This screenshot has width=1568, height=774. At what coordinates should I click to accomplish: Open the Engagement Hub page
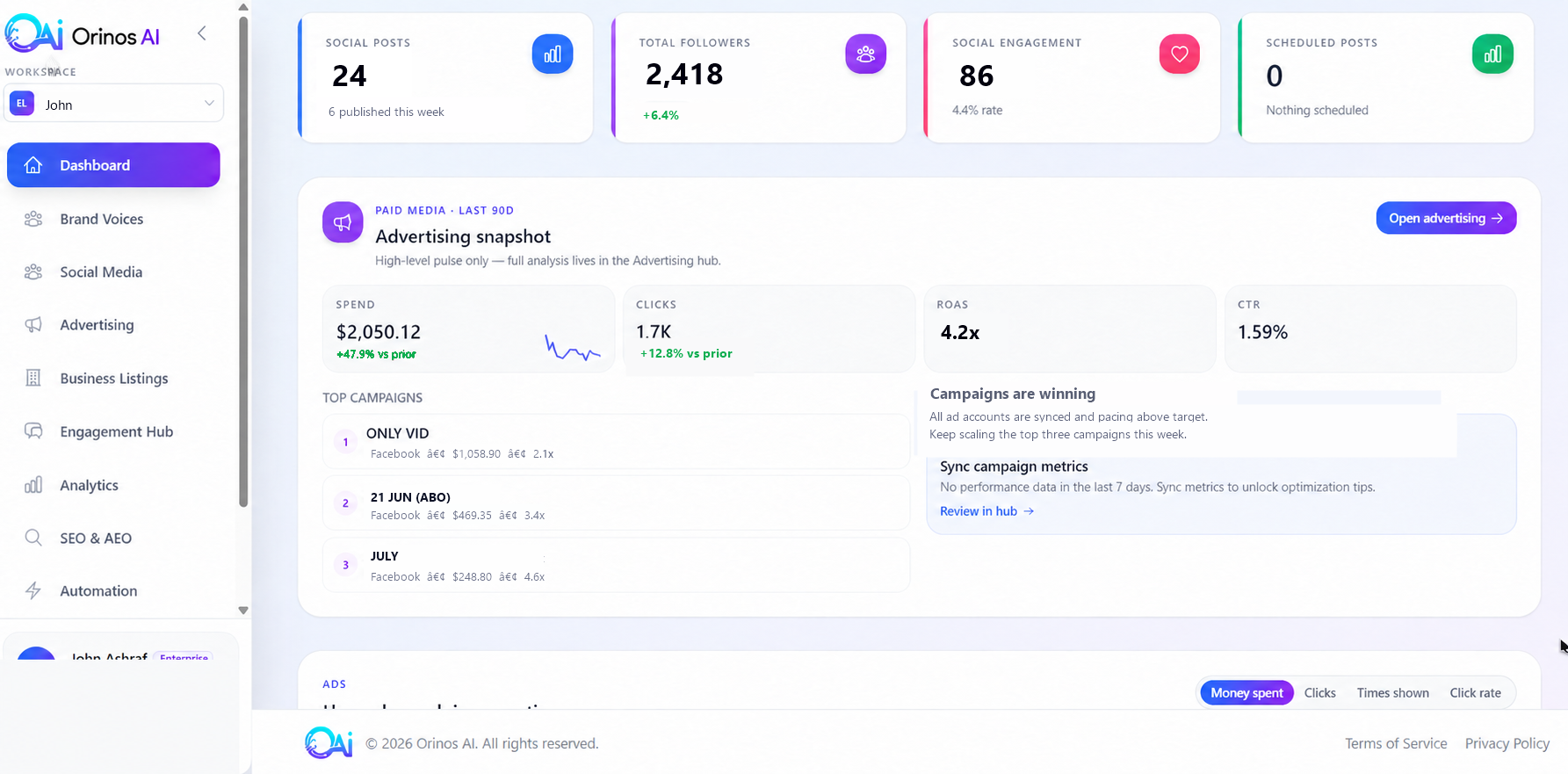tap(113, 431)
